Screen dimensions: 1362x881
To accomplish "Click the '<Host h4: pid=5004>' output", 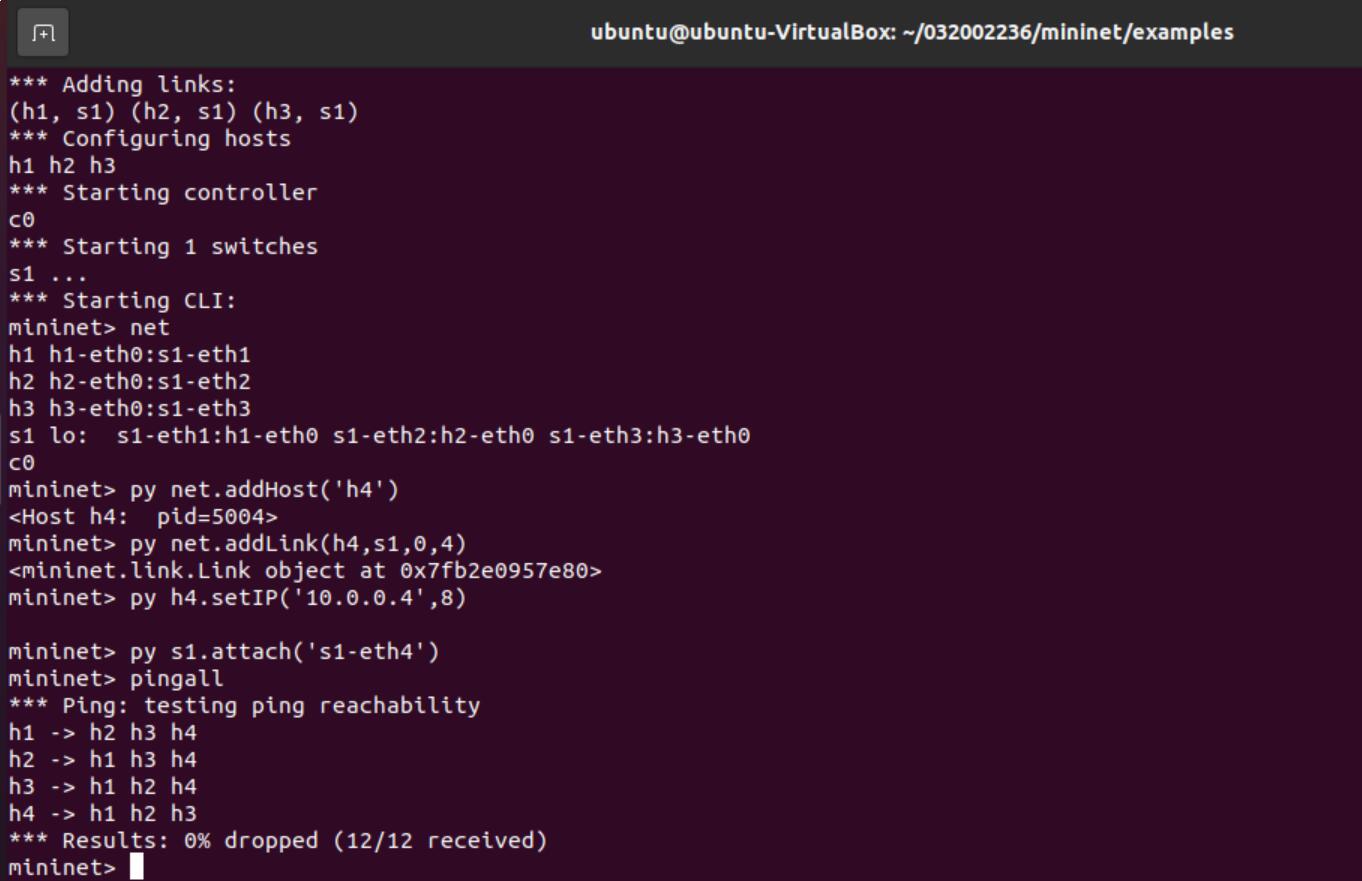I will pyautogui.click(x=143, y=517).
